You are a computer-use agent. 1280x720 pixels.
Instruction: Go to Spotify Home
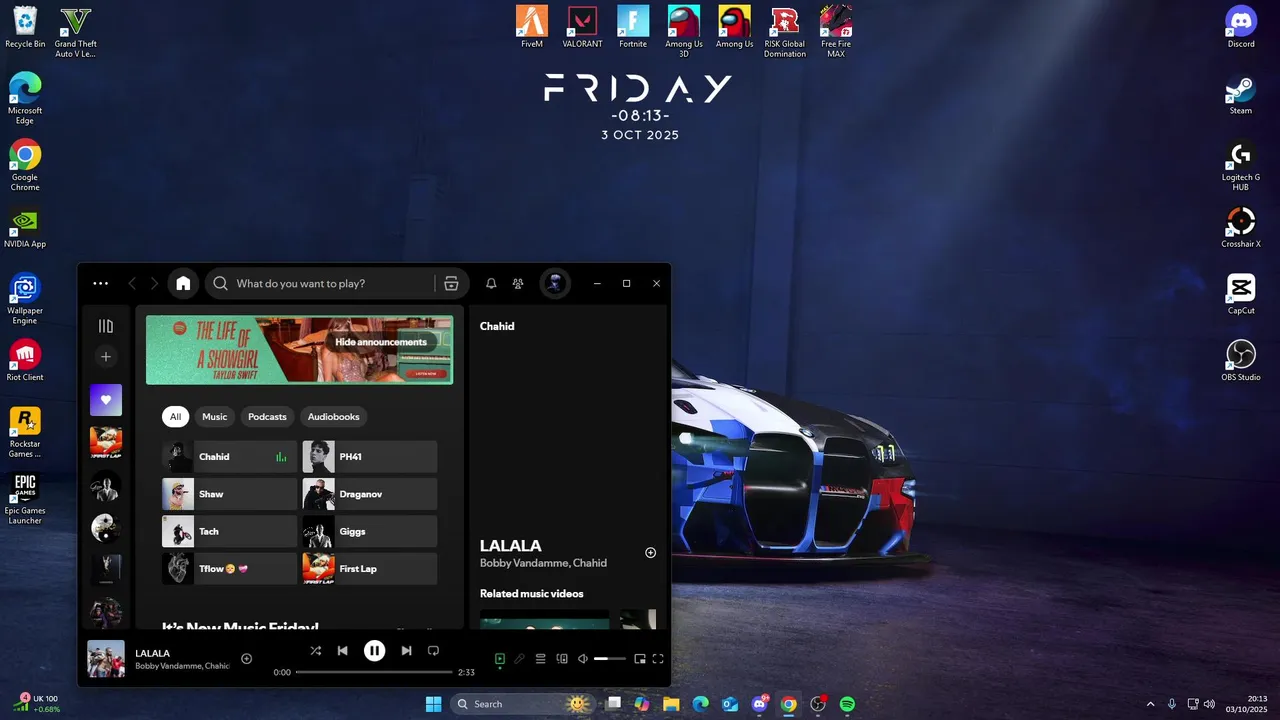tap(183, 283)
